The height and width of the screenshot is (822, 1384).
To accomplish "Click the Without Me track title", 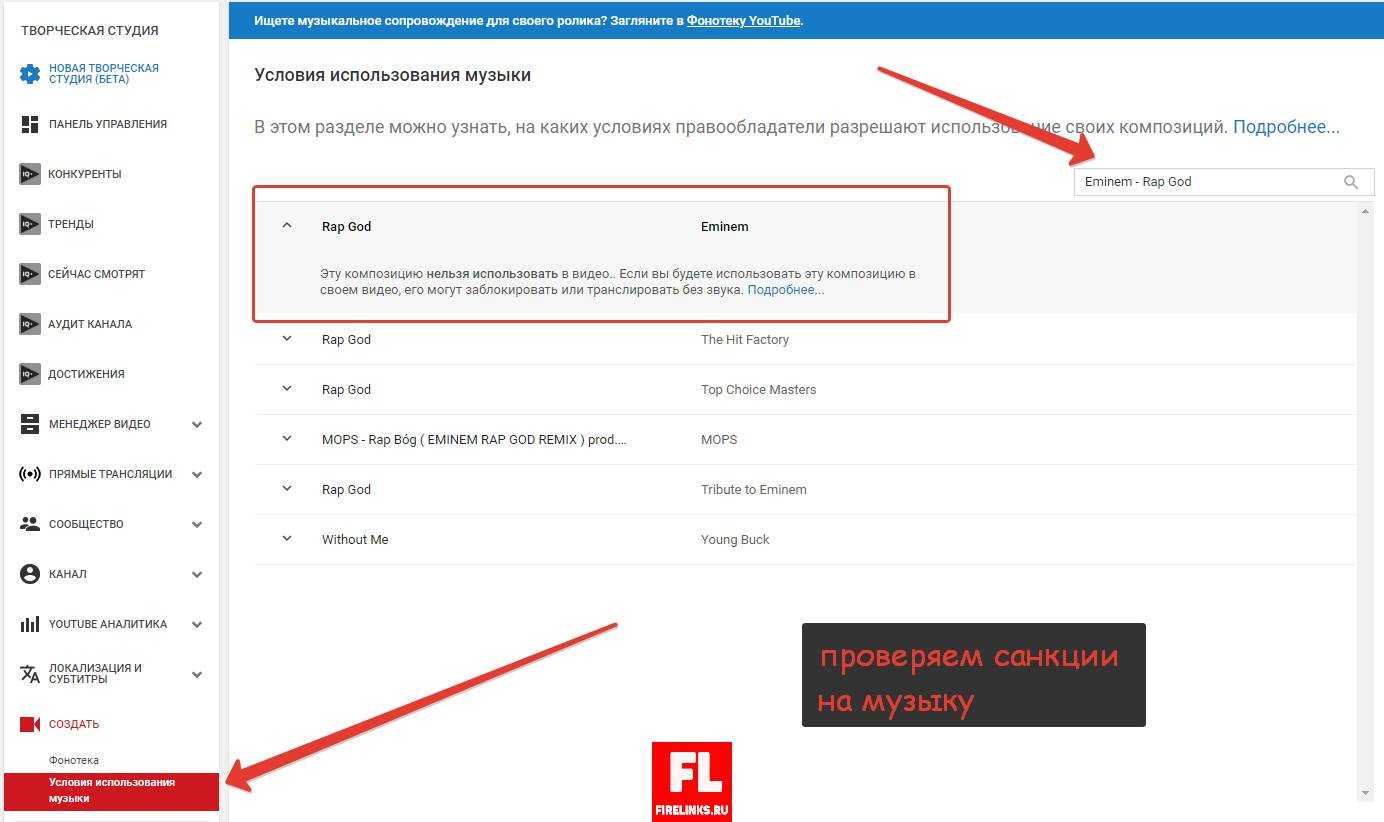I will coord(355,539).
